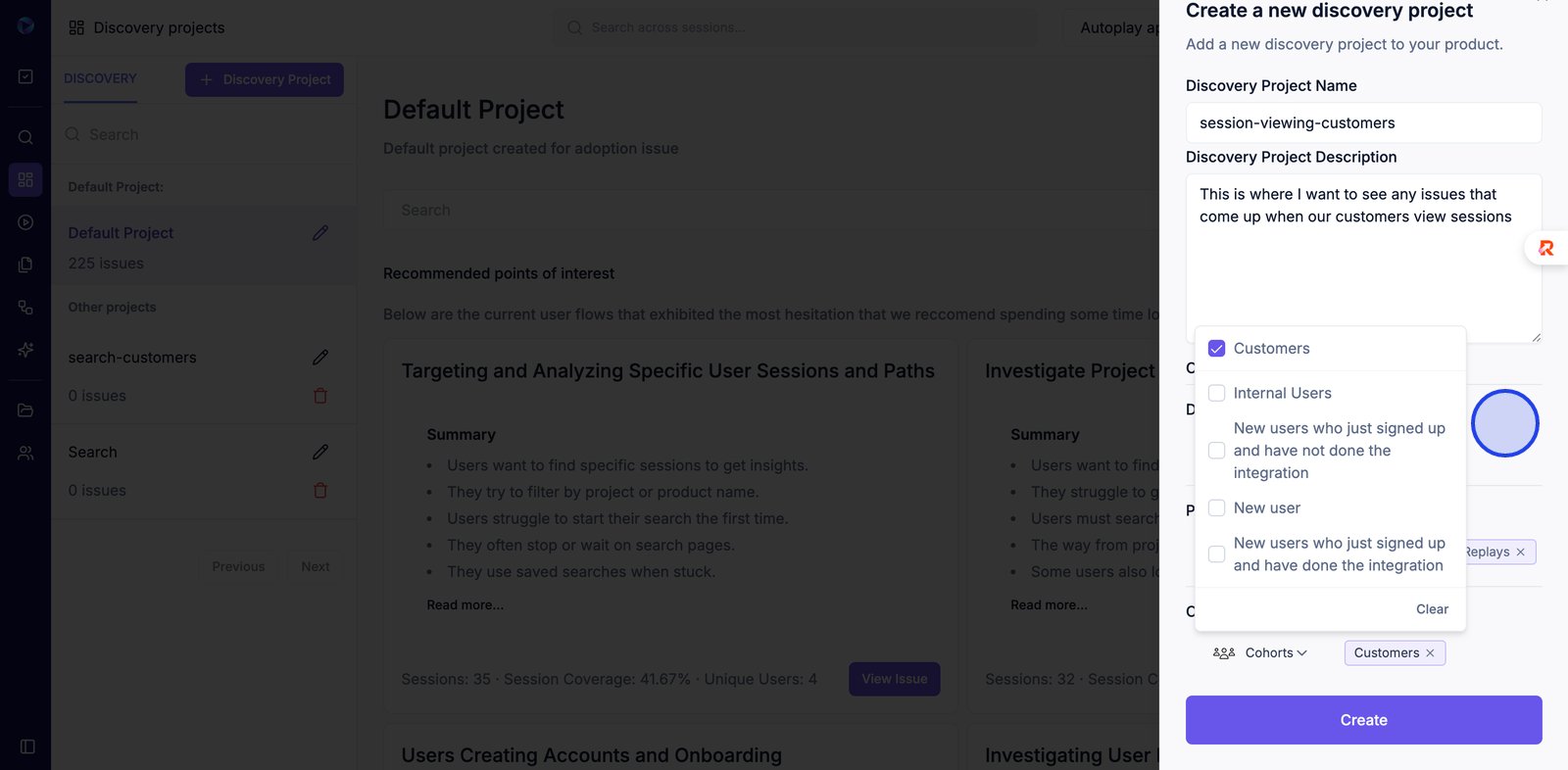
Task: Open the search icon in left sidebar
Action: [x=26, y=137]
